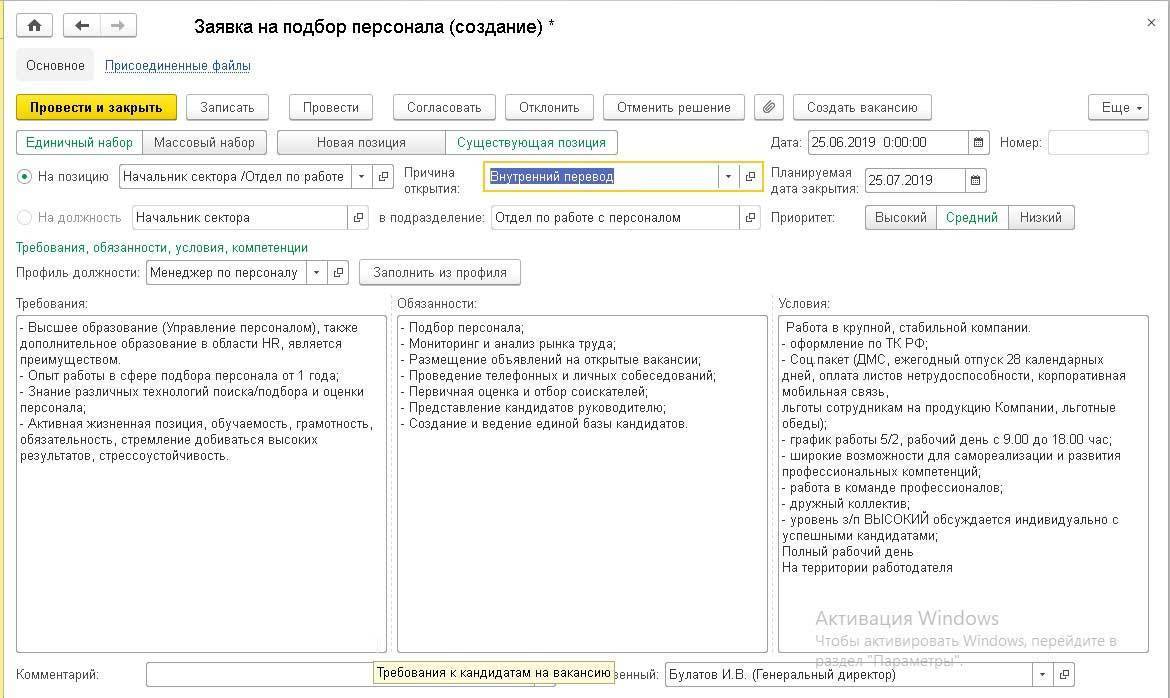This screenshot has width=1170, height=698.
Task: Click the Home icon button
Action: 35,26
